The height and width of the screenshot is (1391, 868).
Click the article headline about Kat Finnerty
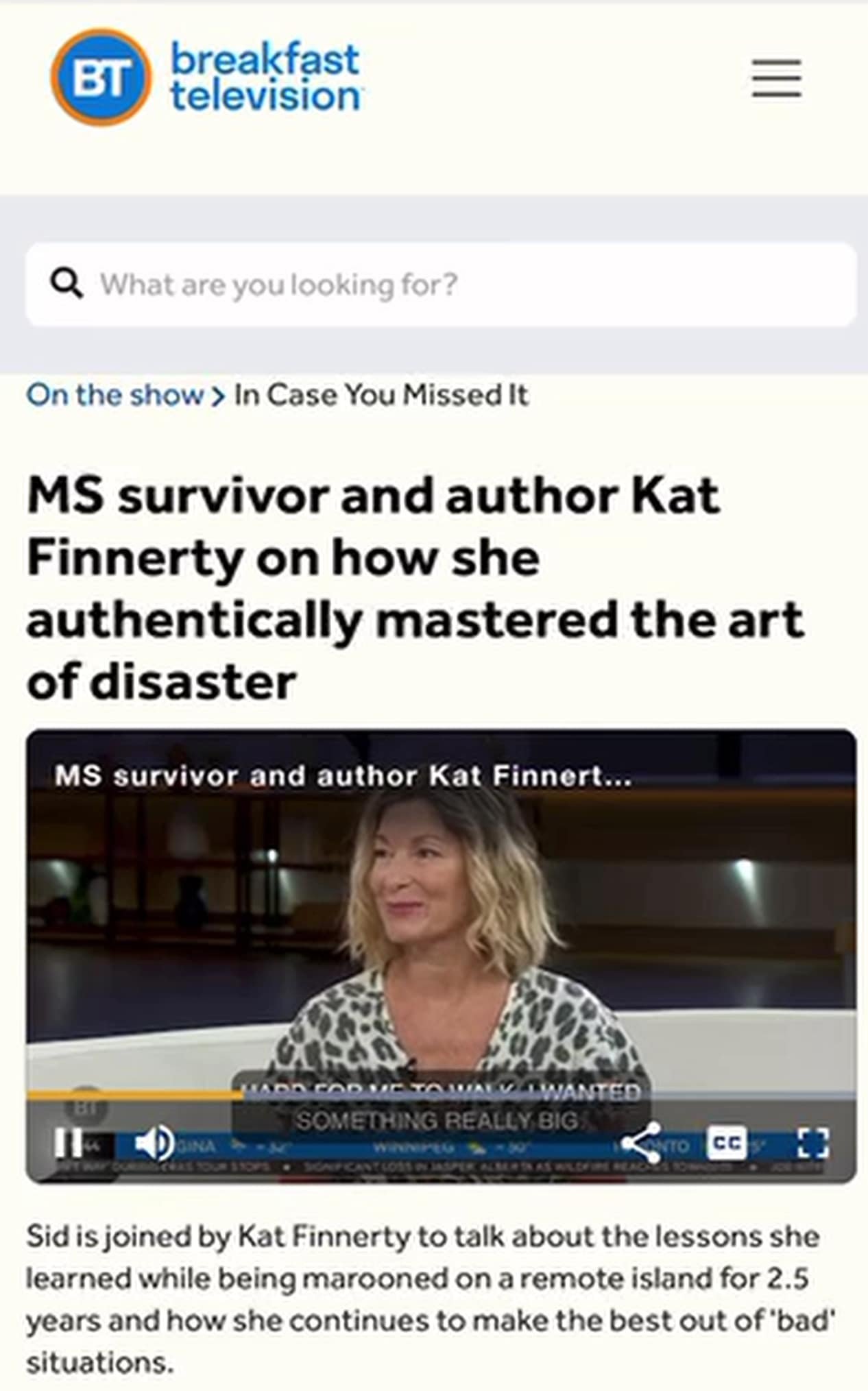415,588
